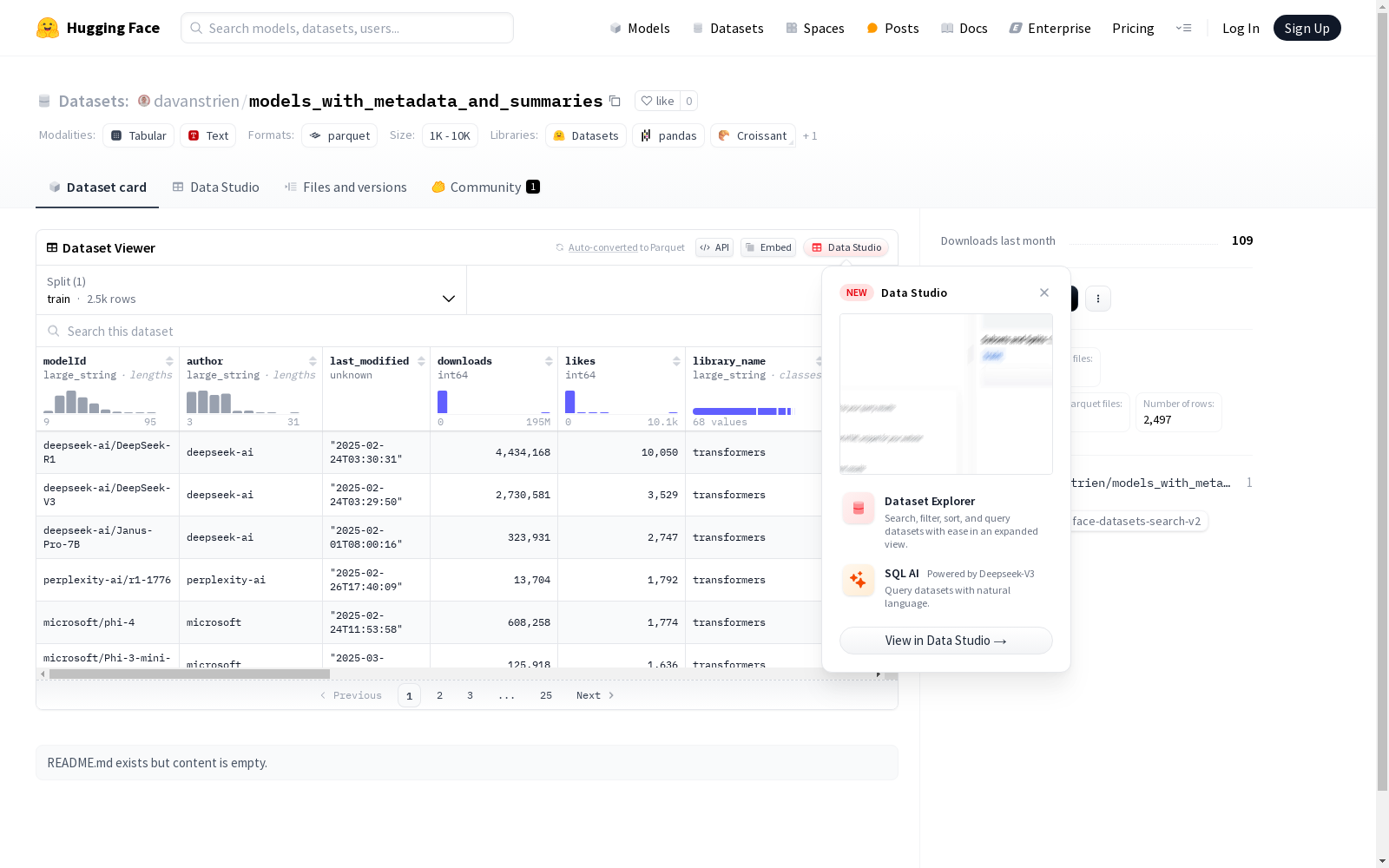Click the like count 0
The height and width of the screenshot is (868, 1389).
pyautogui.click(x=689, y=101)
